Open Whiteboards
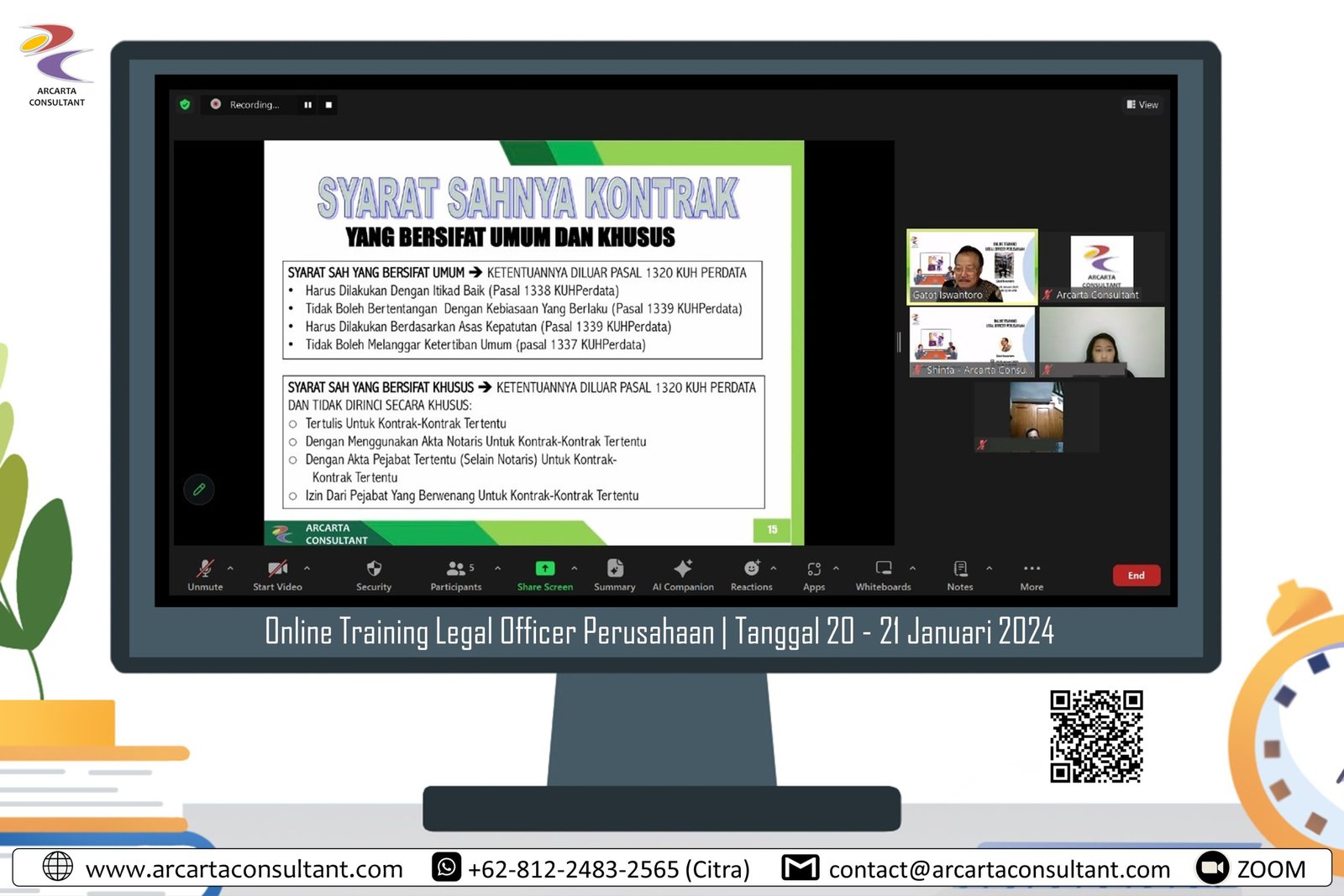The height and width of the screenshot is (896, 1344). click(x=883, y=569)
